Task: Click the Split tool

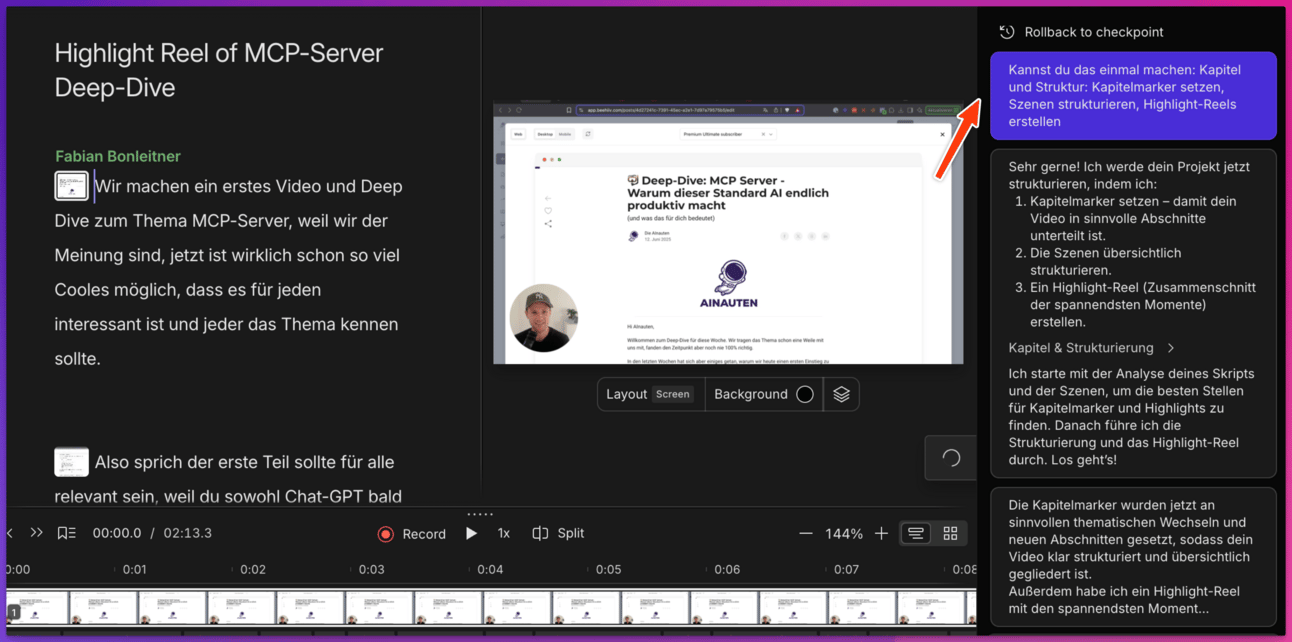Action: click(x=558, y=534)
